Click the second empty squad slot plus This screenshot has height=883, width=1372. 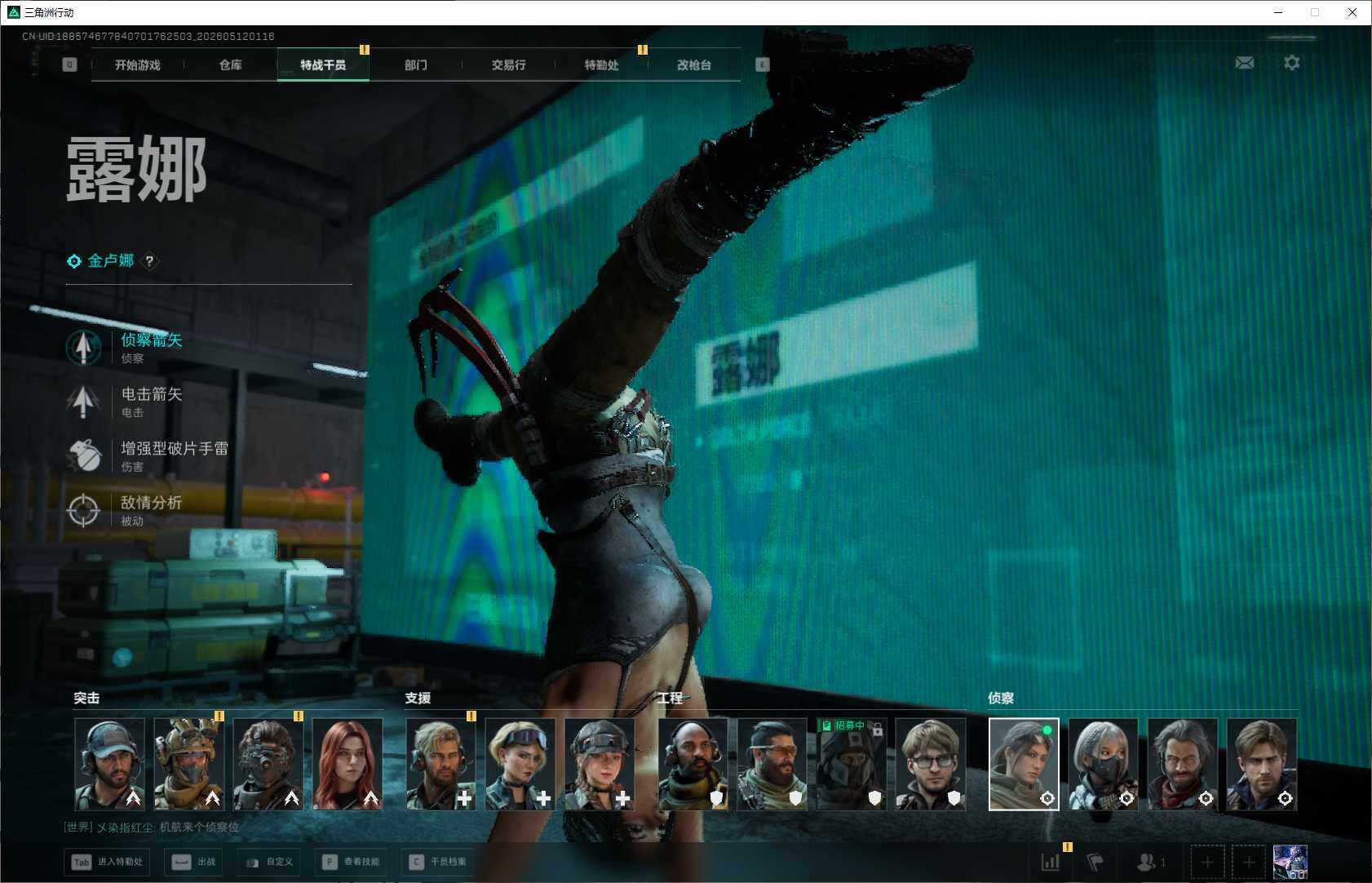(x=1249, y=862)
